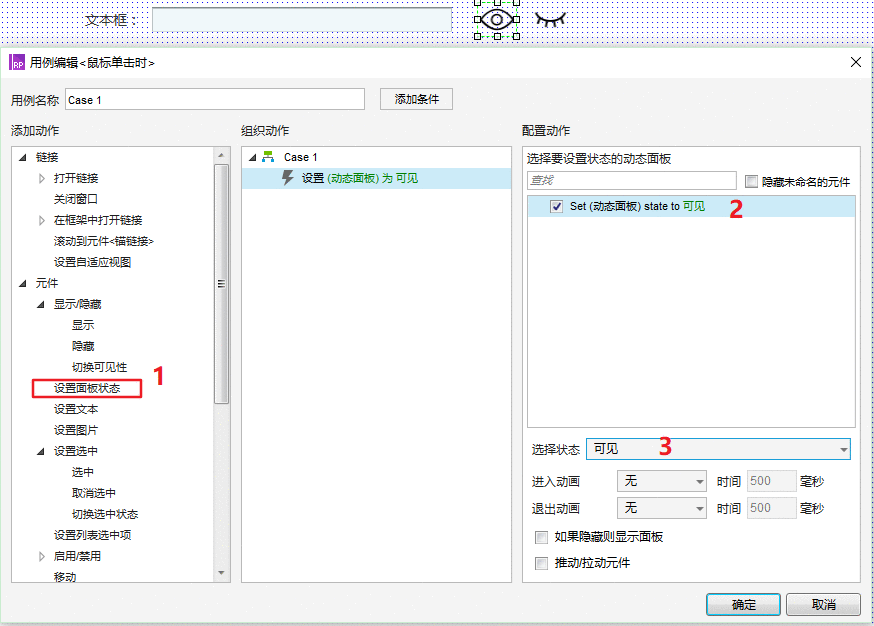Collapse the 元件 category
Viewport: 874px width, 626px height.
[23, 283]
